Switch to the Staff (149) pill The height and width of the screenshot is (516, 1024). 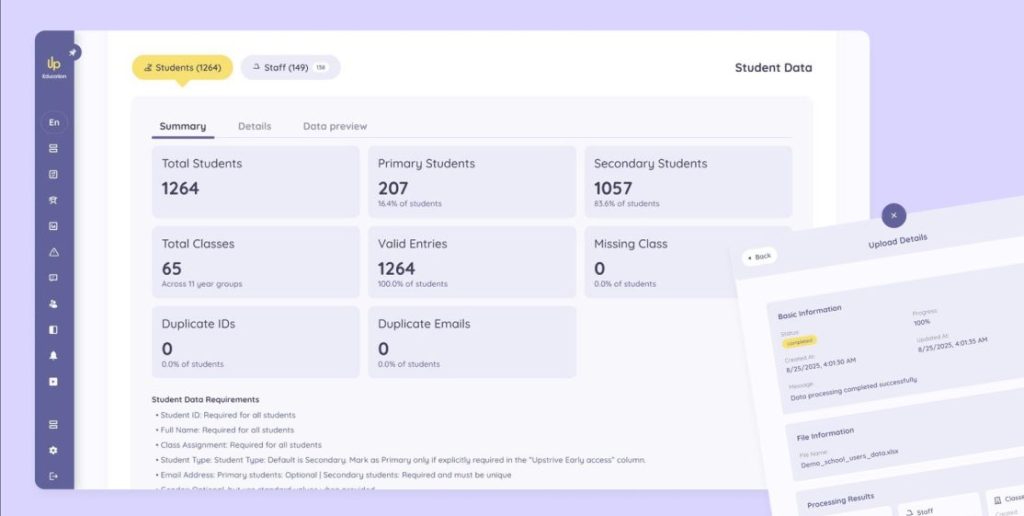coord(290,68)
